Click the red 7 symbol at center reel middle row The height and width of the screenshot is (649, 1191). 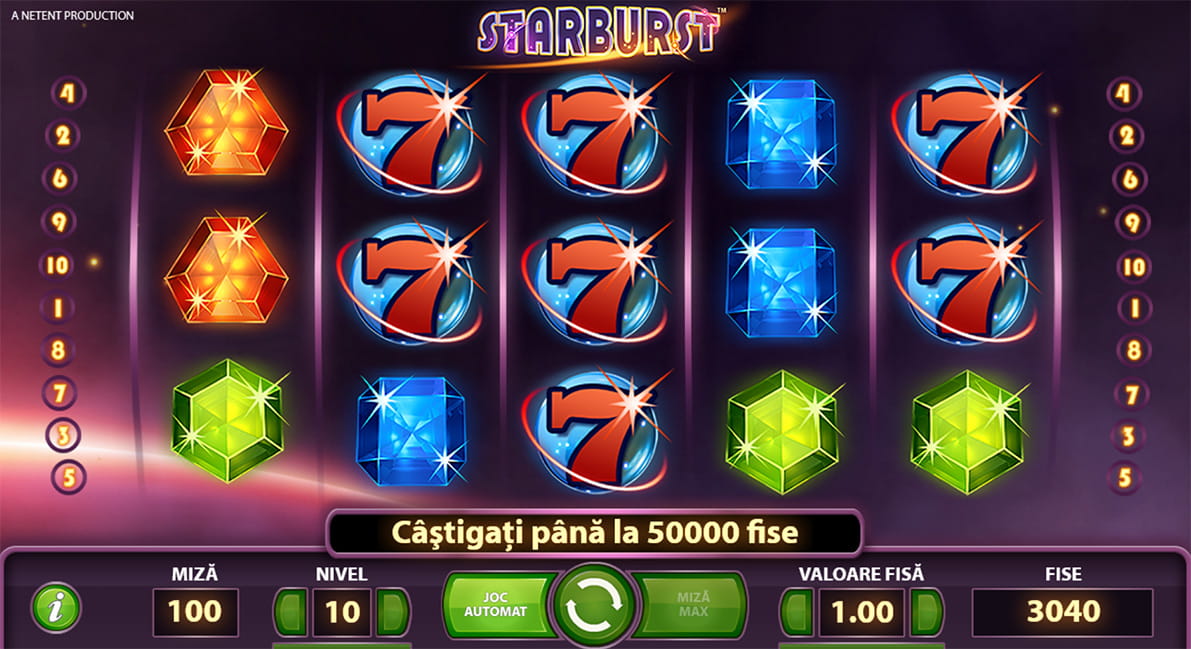click(596, 281)
